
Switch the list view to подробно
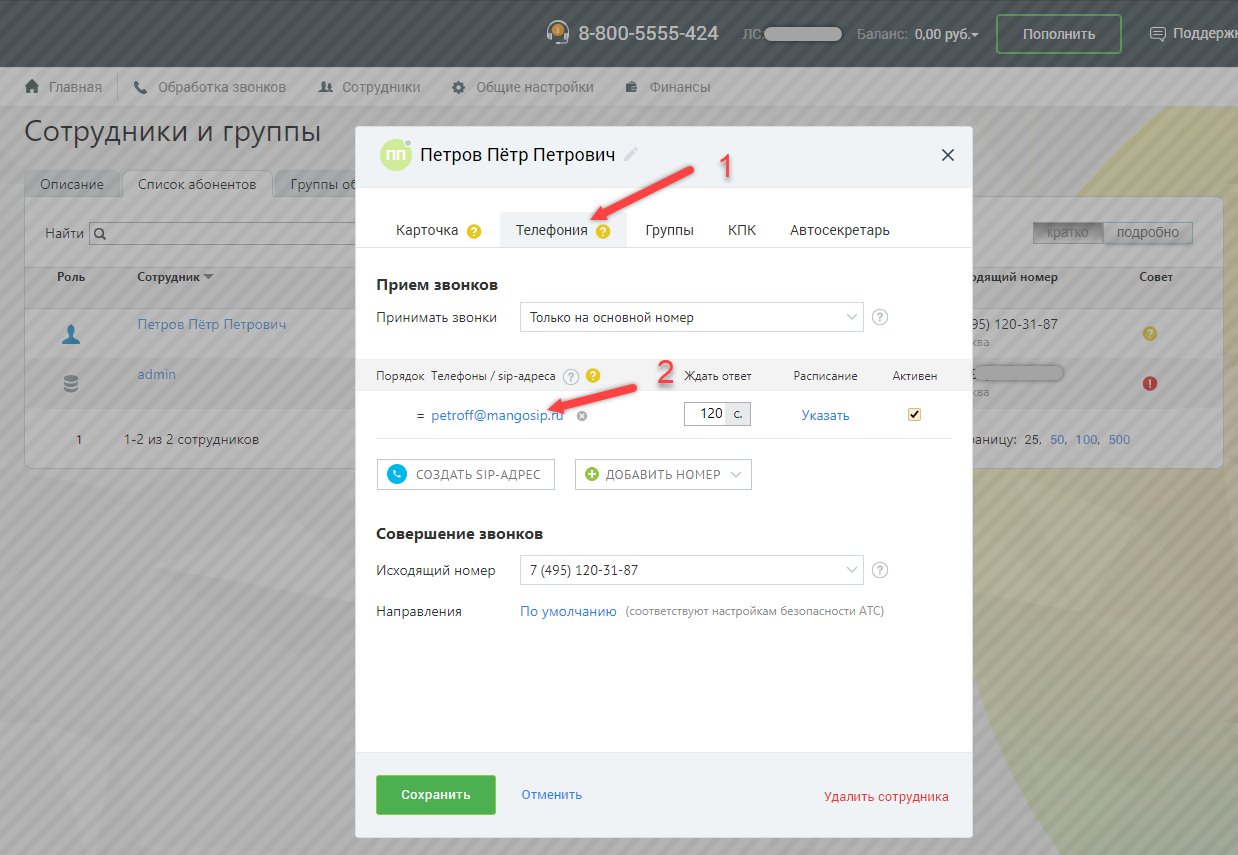click(1147, 233)
